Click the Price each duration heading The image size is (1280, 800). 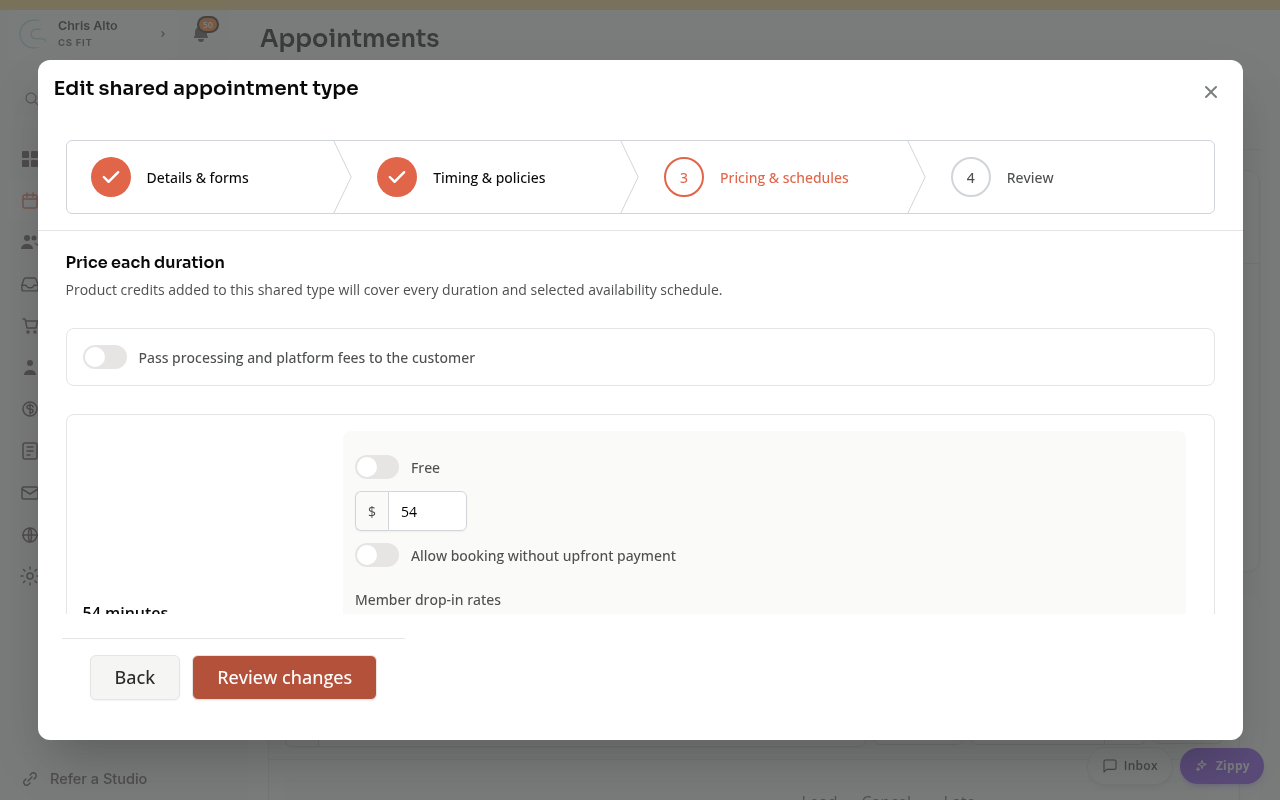pyautogui.click(x=145, y=262)
